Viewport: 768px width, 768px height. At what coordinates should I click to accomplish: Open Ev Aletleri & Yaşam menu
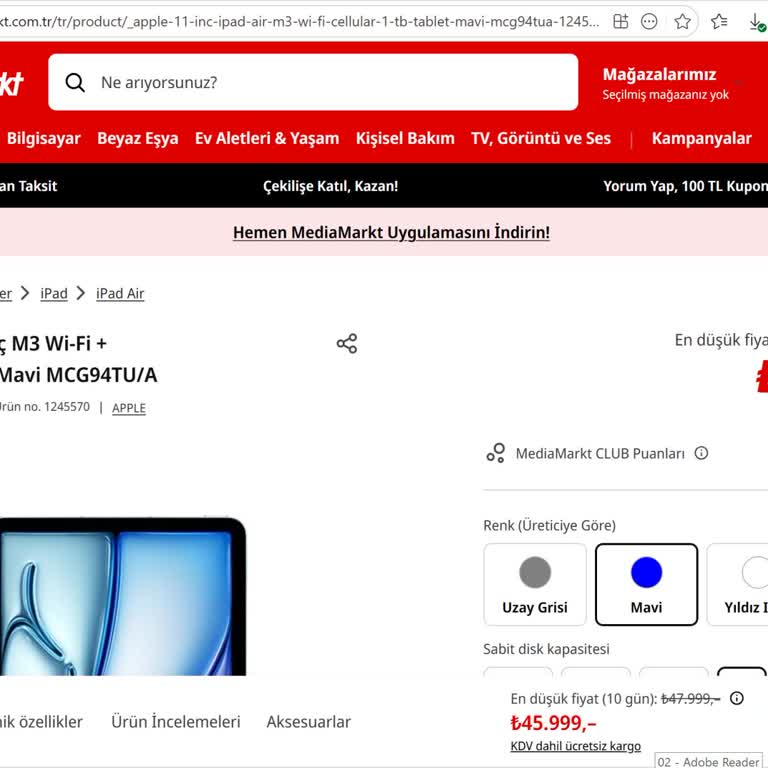pos(267,139)
